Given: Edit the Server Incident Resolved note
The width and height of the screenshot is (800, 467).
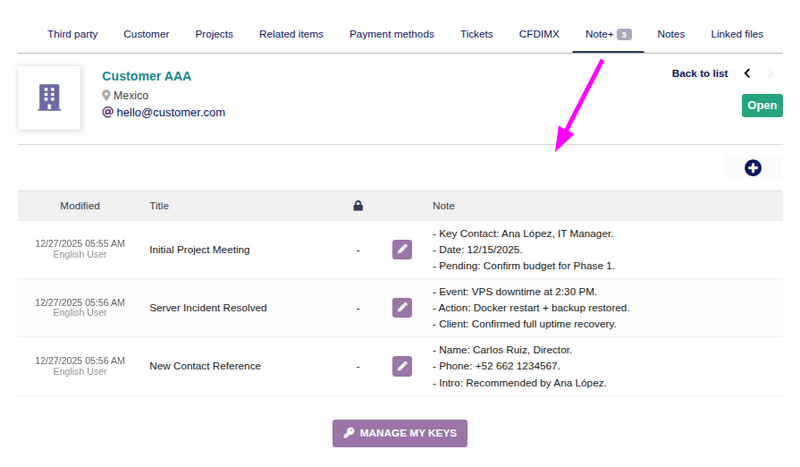Looking at the screenshot, I should click(x=402, y=308).
